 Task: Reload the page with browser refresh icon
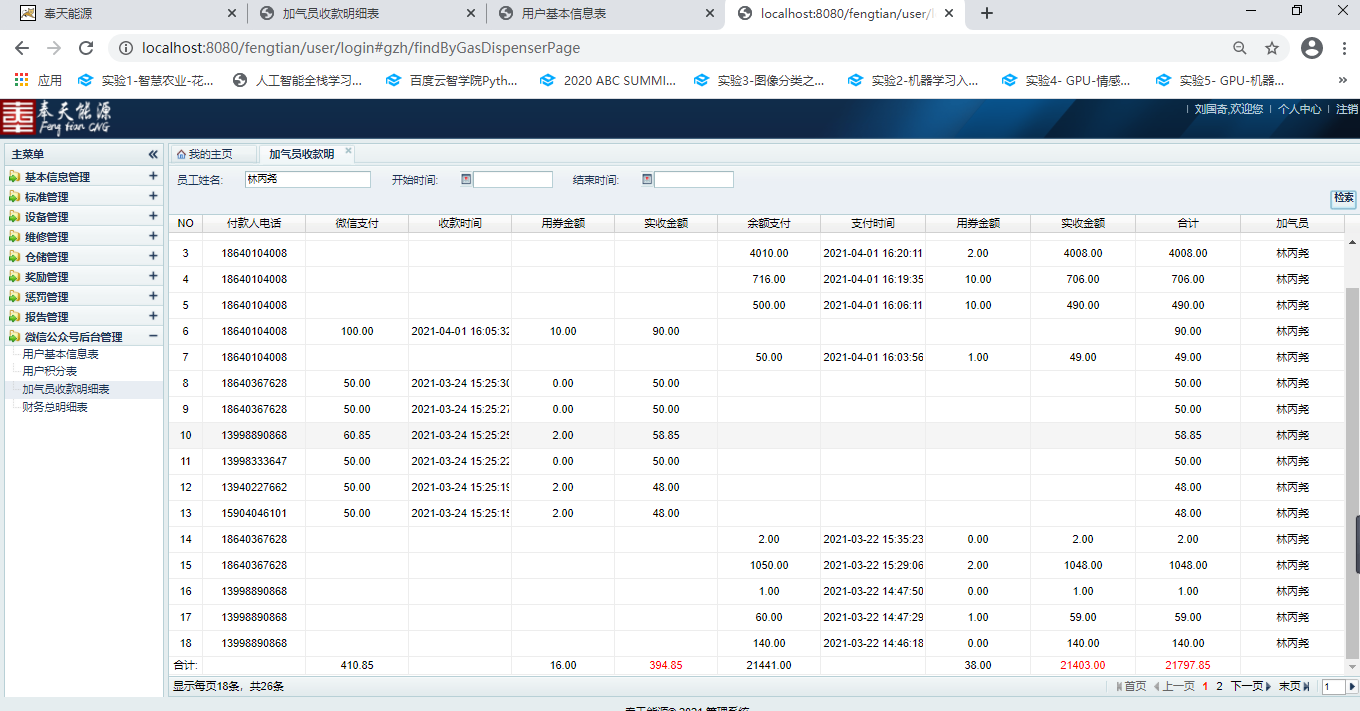coord(86,48)
